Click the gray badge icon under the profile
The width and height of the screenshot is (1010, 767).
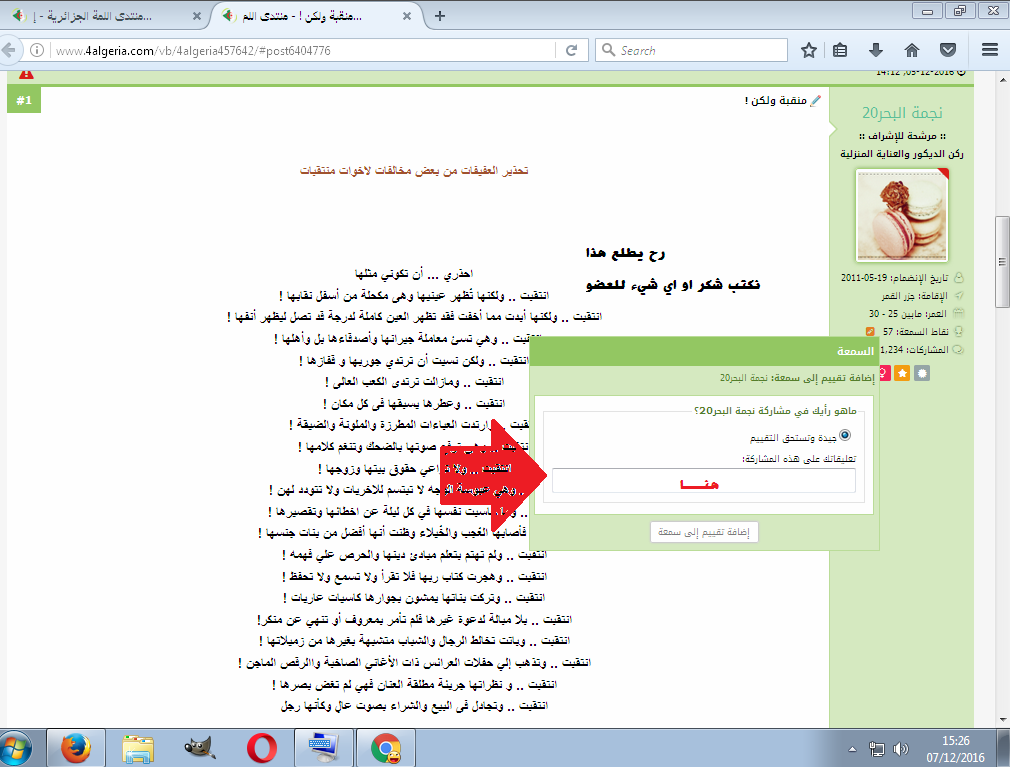pos(922,373)
